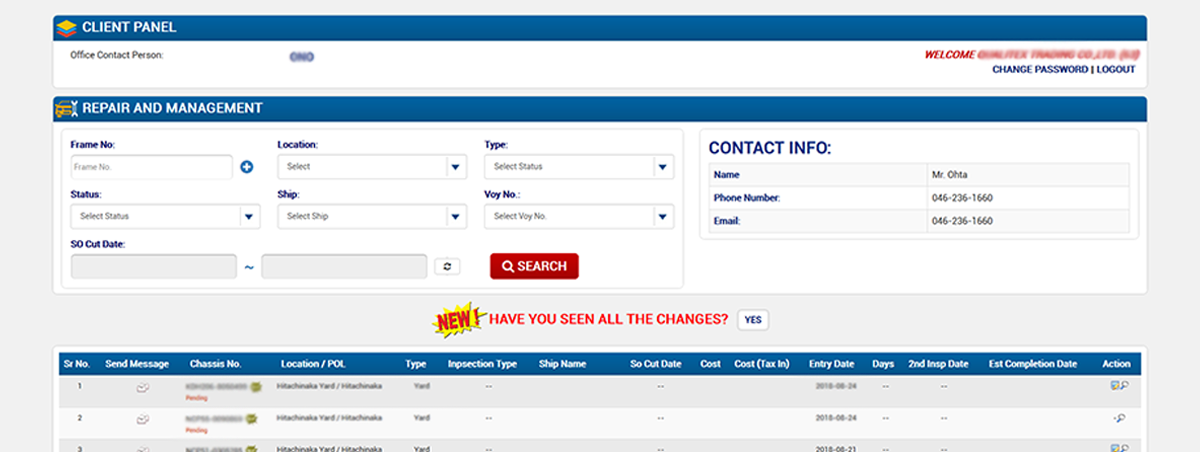Click the action icons in row 1
The height and width of the screenshot is (452, 1200).
coord(1119,386)
